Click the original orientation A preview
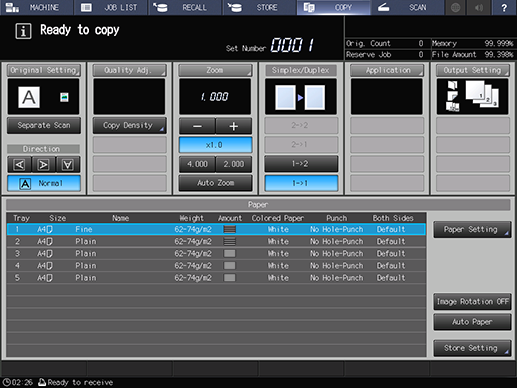Screen dimensions: 517x388 [29, 97]
